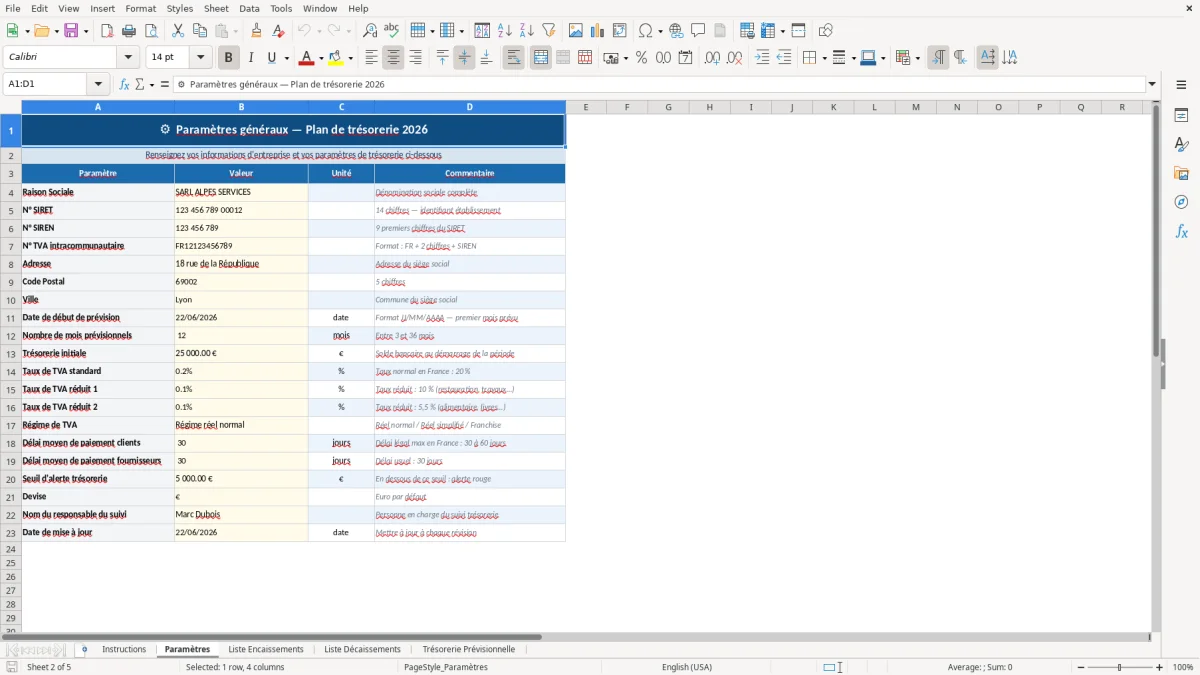Open the Font Size dropdown
The width and height of the screenshot is (1200, 675).
click(x=200, y=58)
